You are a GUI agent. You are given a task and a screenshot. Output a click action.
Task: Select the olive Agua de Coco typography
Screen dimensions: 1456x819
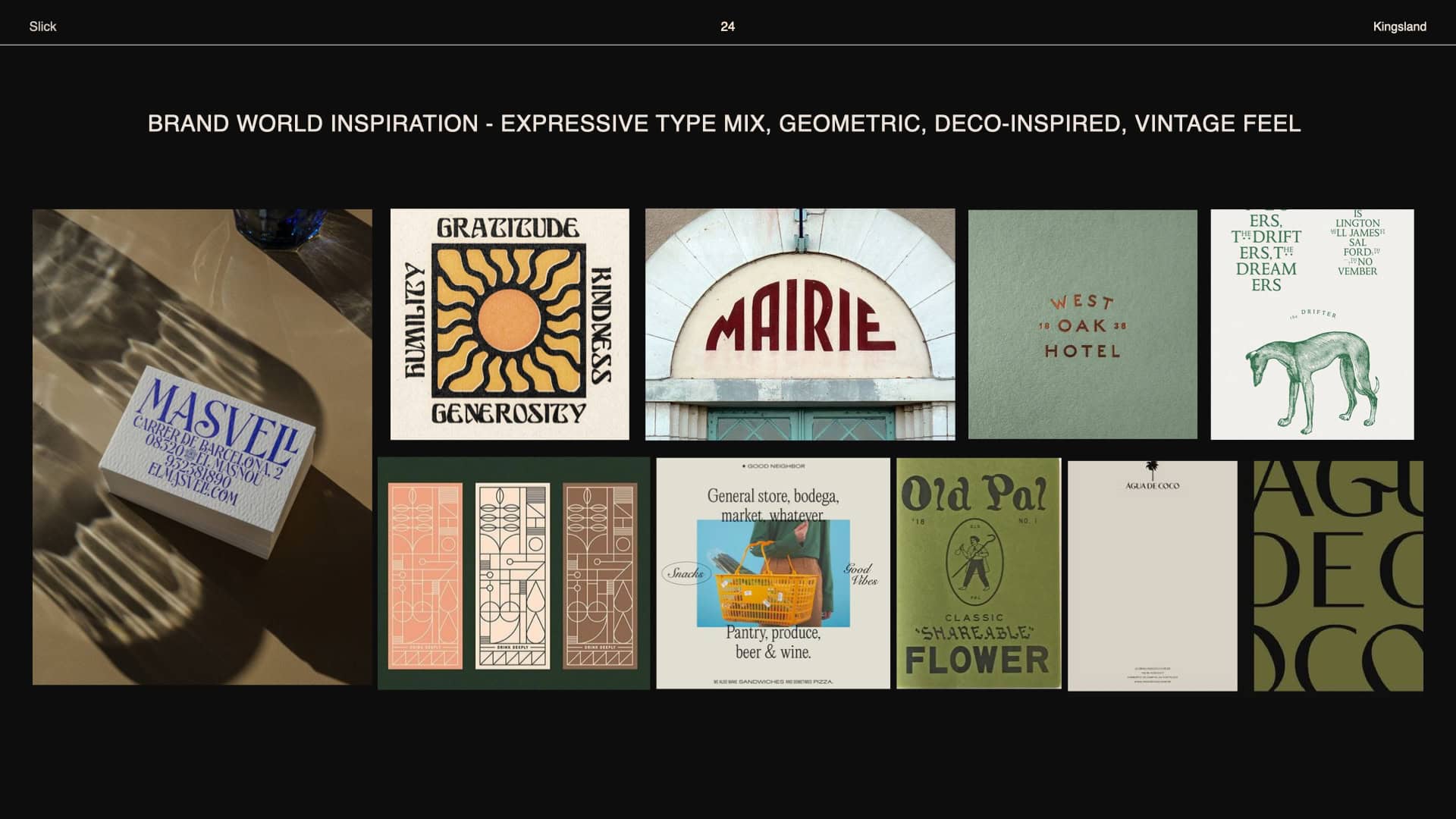click(x=1338, y=576)
